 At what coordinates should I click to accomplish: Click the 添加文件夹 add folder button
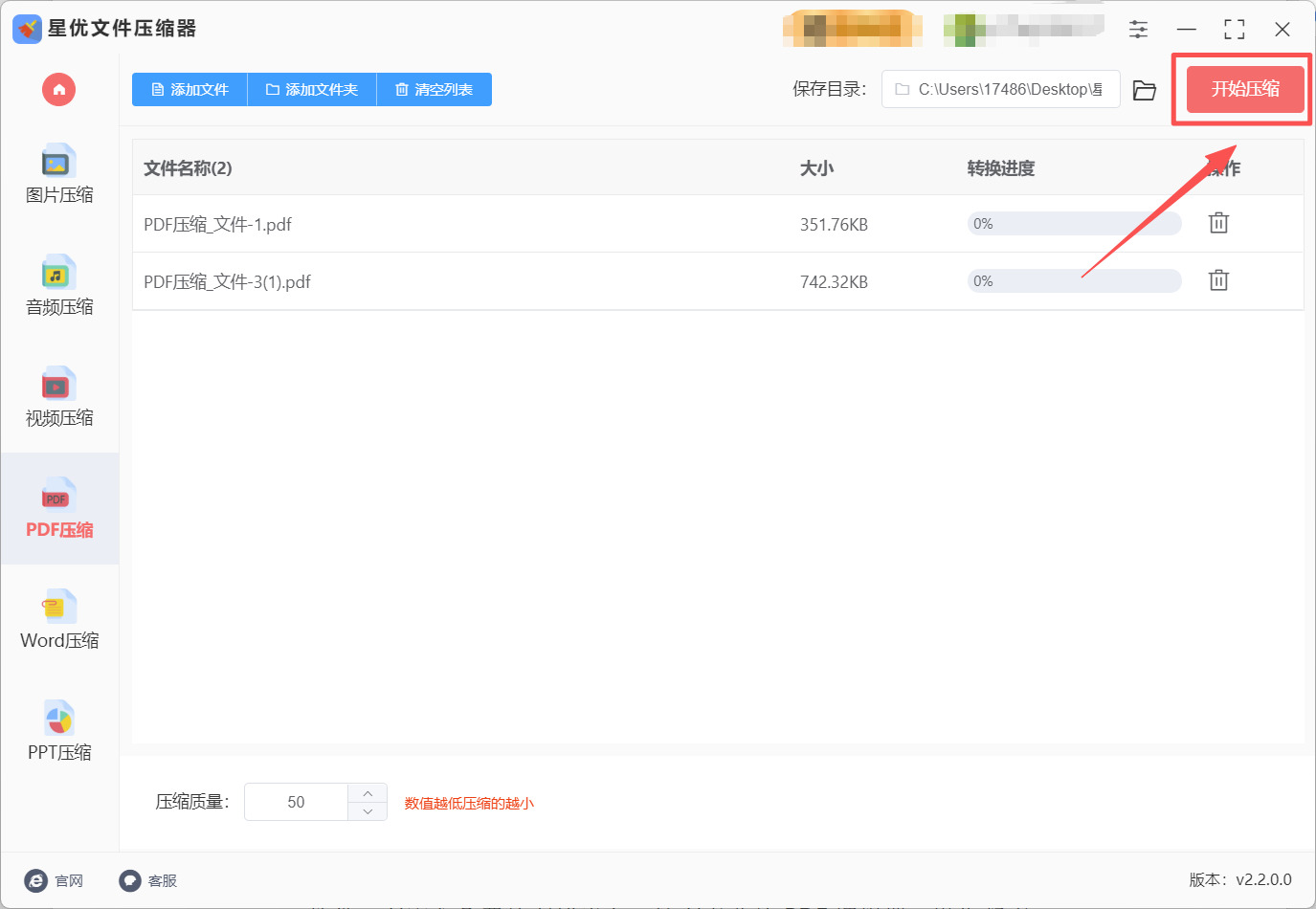[x=312, y=90]
